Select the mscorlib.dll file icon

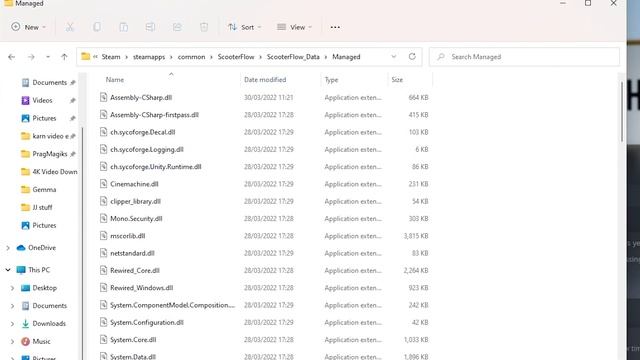coord(103,236)
